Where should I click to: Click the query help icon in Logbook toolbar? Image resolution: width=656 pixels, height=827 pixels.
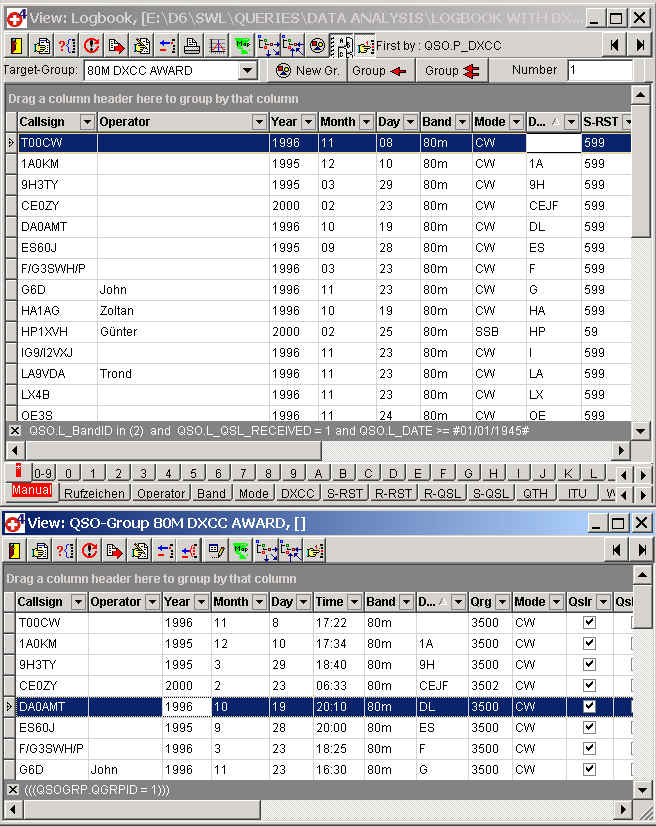(66, 45)
